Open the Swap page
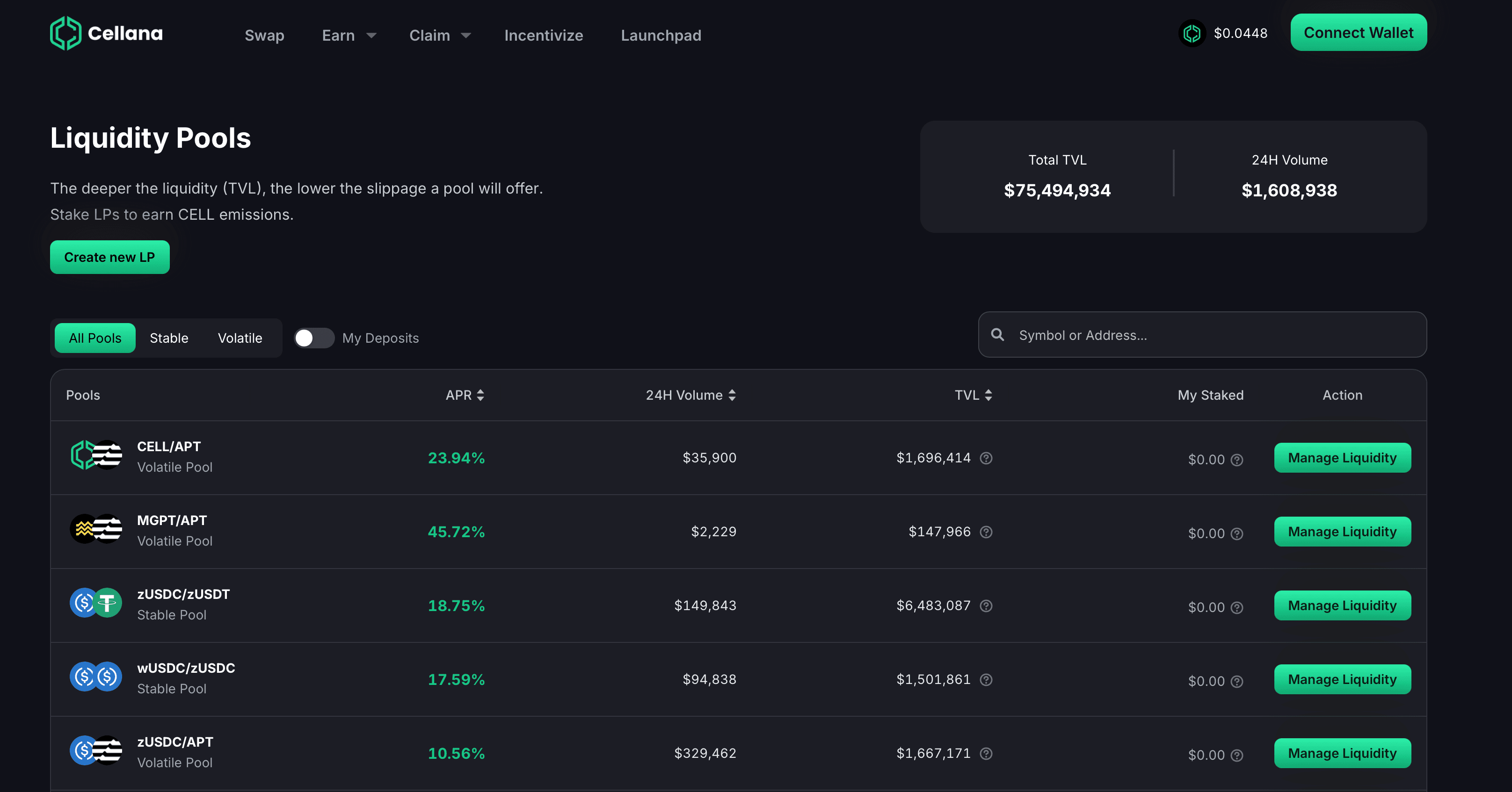 coord(264,36)
